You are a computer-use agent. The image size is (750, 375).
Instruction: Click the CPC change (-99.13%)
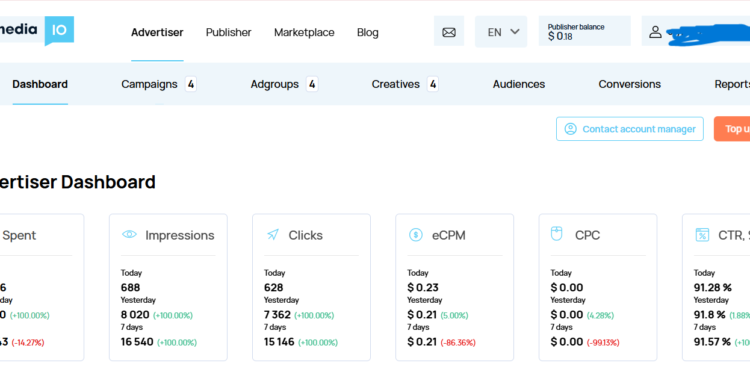(x=603, y=343)
